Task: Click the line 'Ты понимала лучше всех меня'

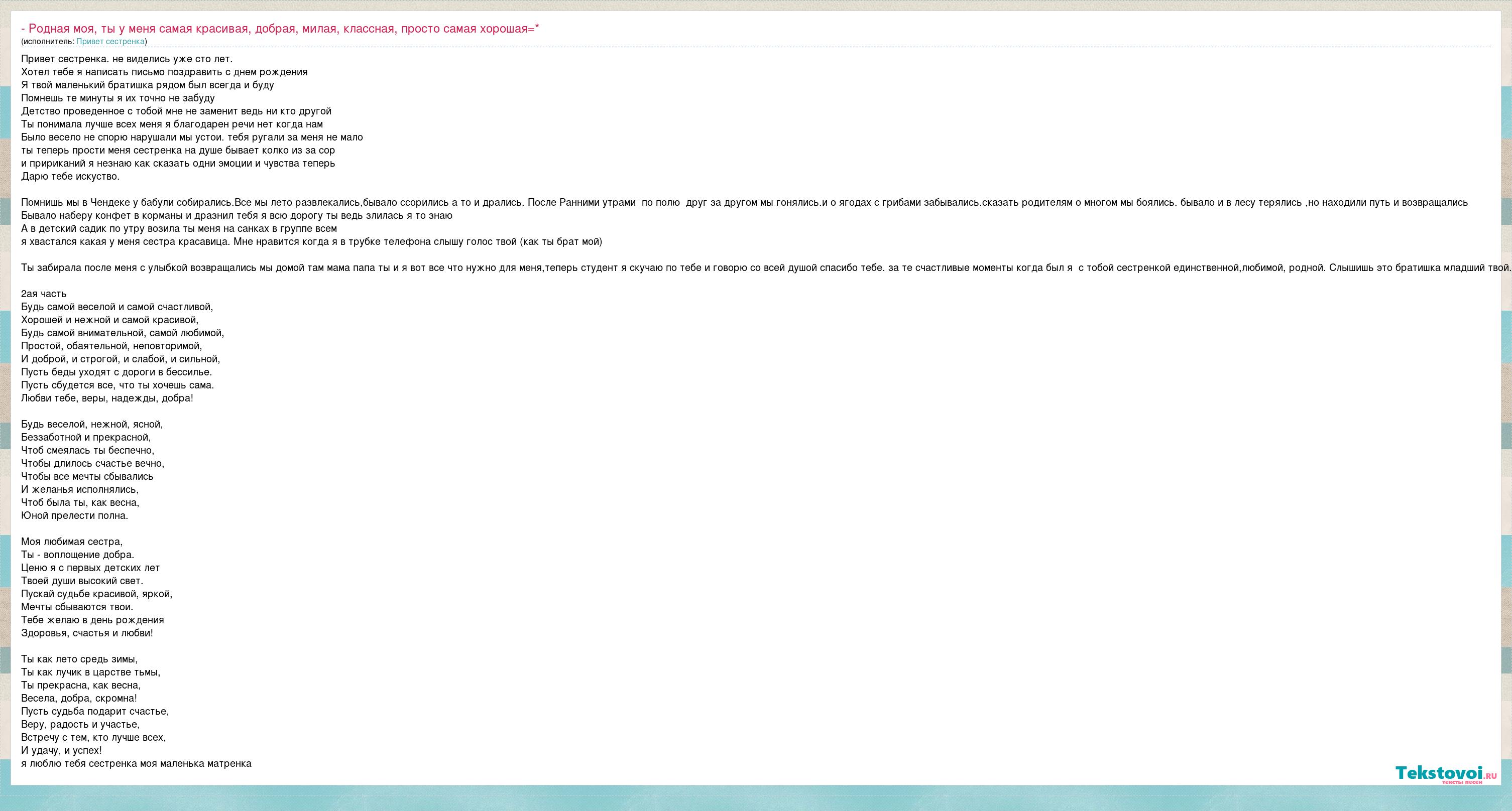Action: tap(172, 124)
